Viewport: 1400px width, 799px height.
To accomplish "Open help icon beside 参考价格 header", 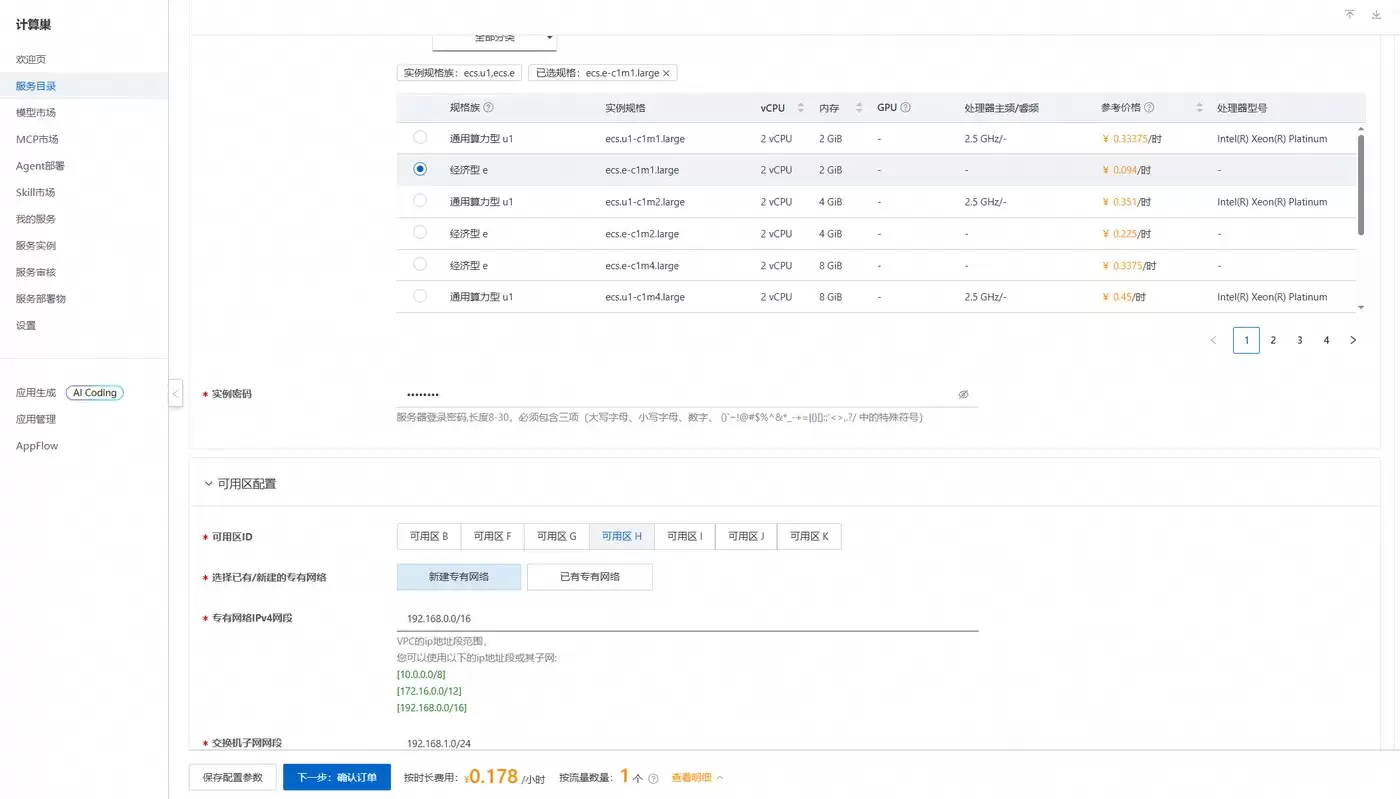I will click(x=1149, y=108).
